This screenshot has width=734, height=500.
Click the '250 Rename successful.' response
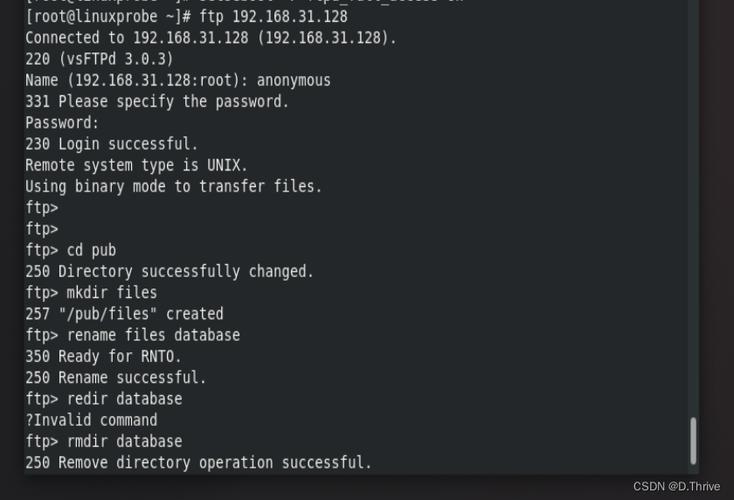pyautogui.click(x=115, y=378)
